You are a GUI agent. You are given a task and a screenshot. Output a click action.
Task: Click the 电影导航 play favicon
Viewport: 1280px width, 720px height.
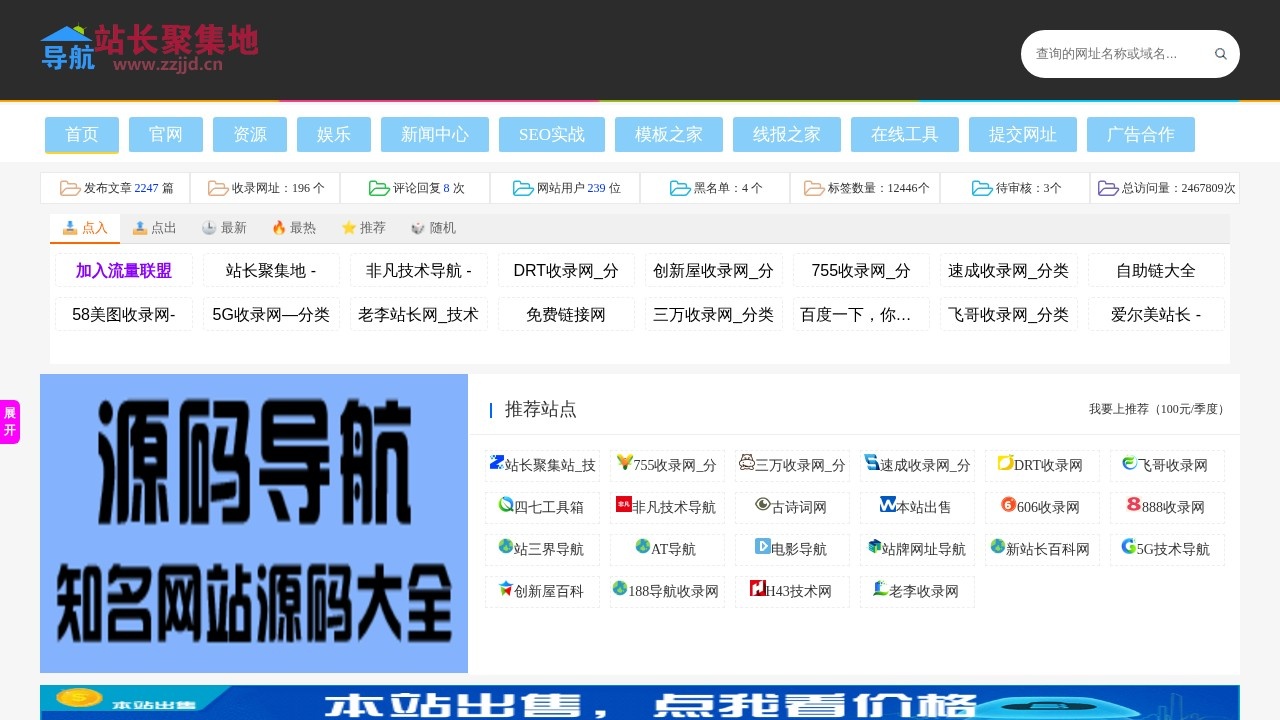click(x=763, y=546)
